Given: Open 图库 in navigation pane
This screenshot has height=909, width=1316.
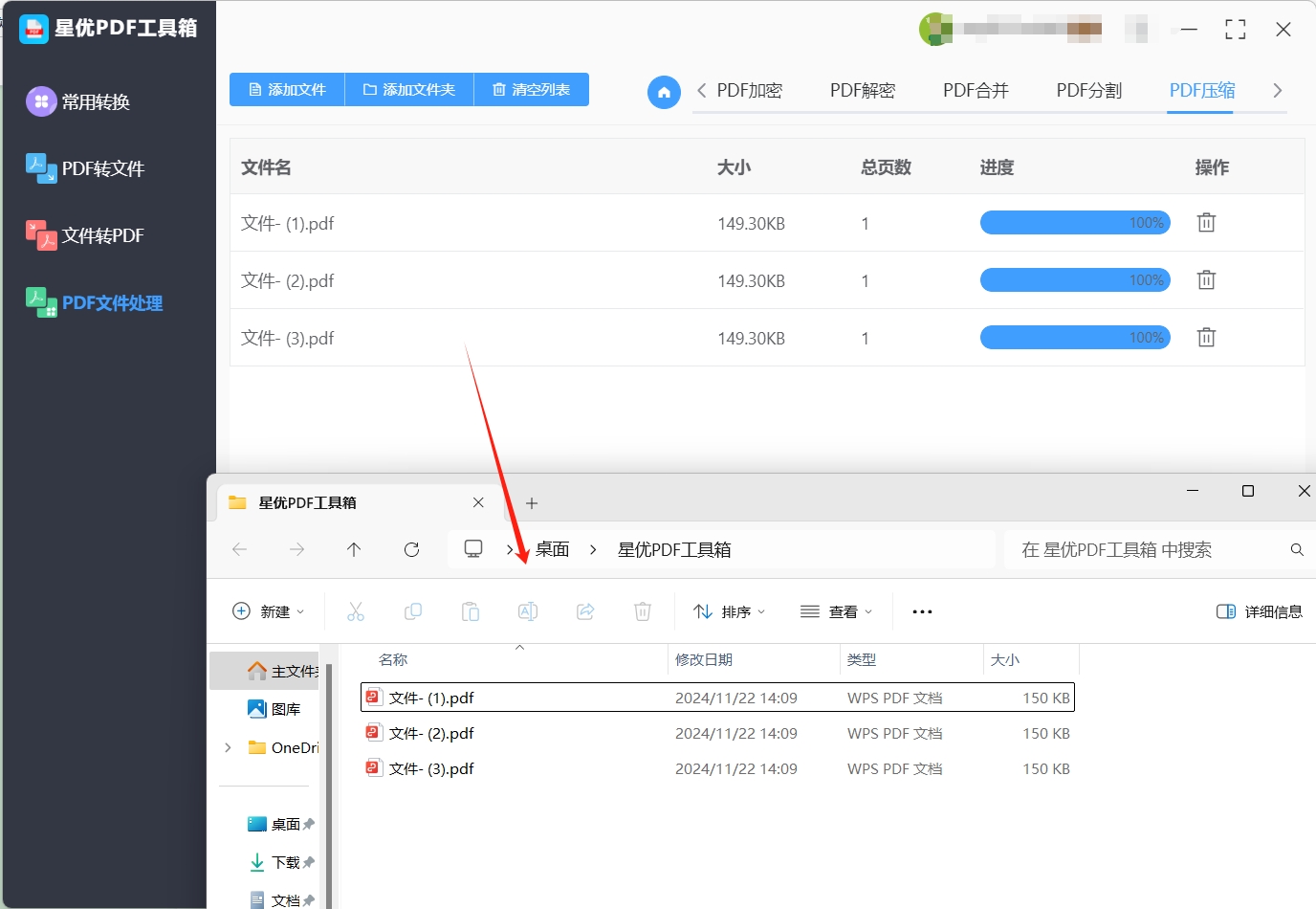Looking at the screenshot, I should coord(274,709).
